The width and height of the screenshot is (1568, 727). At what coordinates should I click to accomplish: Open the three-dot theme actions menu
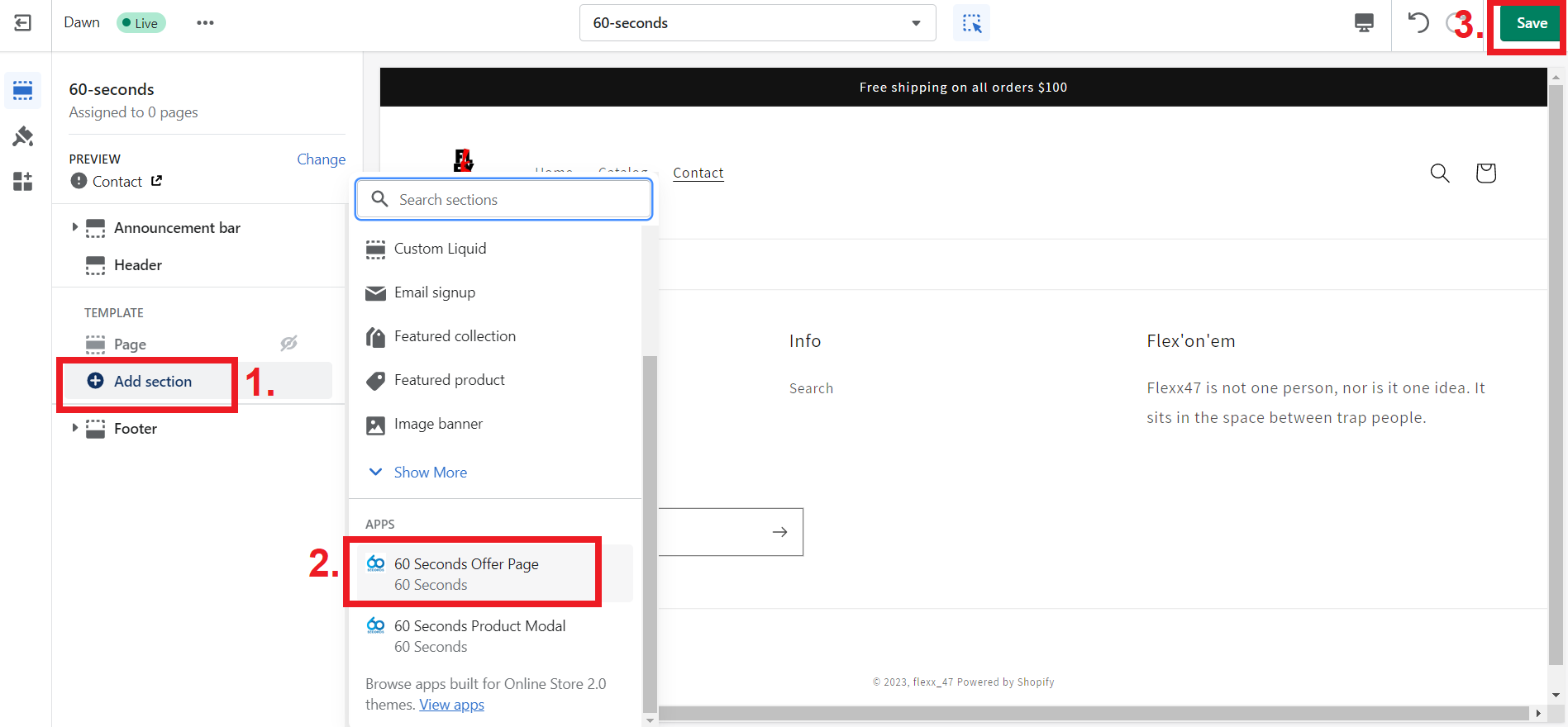tap(205, 23)
